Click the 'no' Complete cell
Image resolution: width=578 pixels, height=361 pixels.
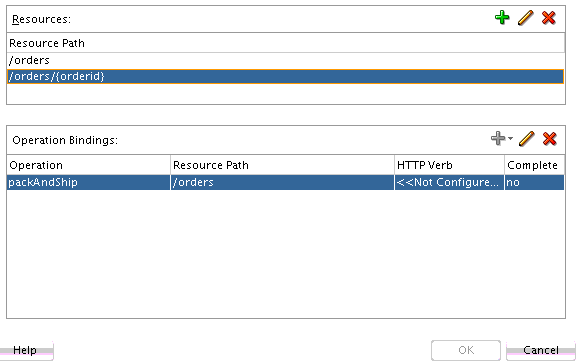click(x=535, y=183)
